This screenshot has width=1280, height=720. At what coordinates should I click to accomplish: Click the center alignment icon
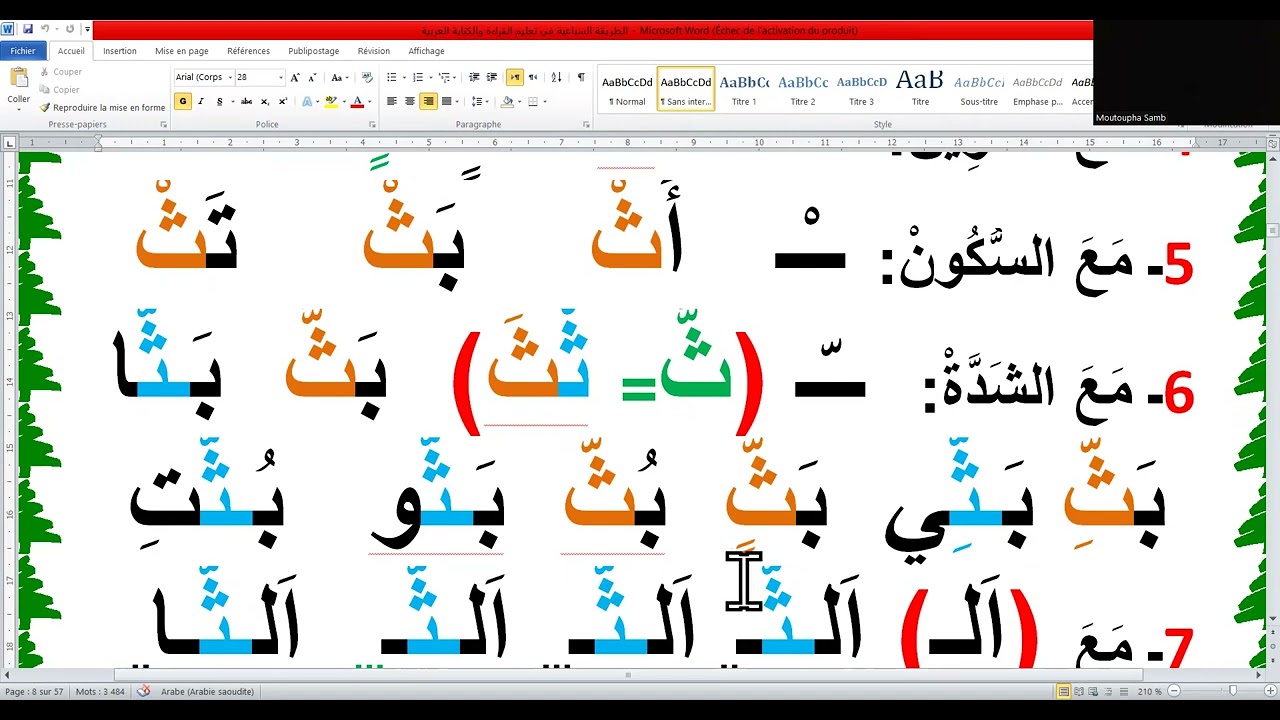pyautogui.click(x=410, y=101)
